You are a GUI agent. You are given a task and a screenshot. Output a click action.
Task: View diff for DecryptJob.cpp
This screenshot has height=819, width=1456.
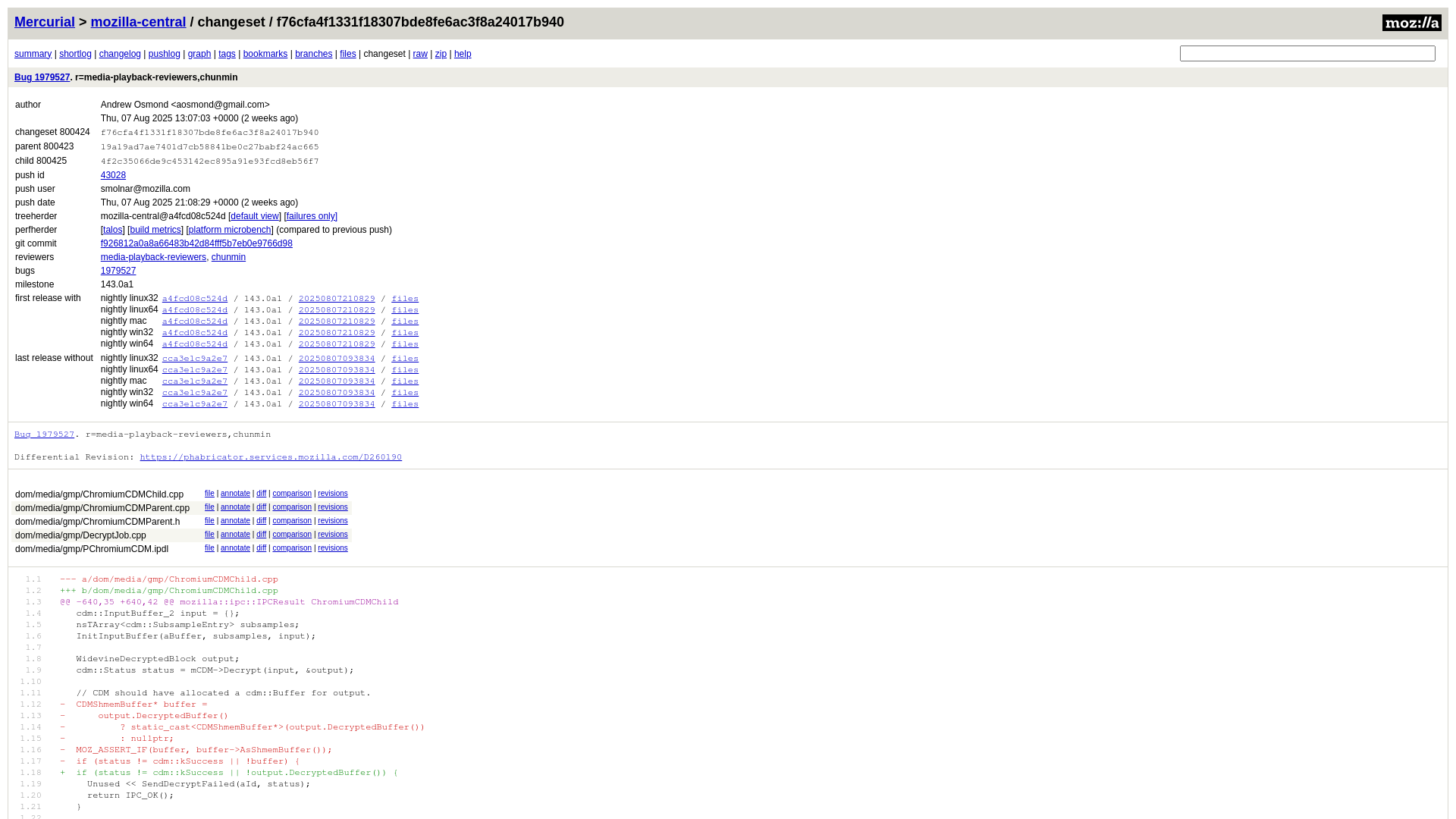click(261, 535)
